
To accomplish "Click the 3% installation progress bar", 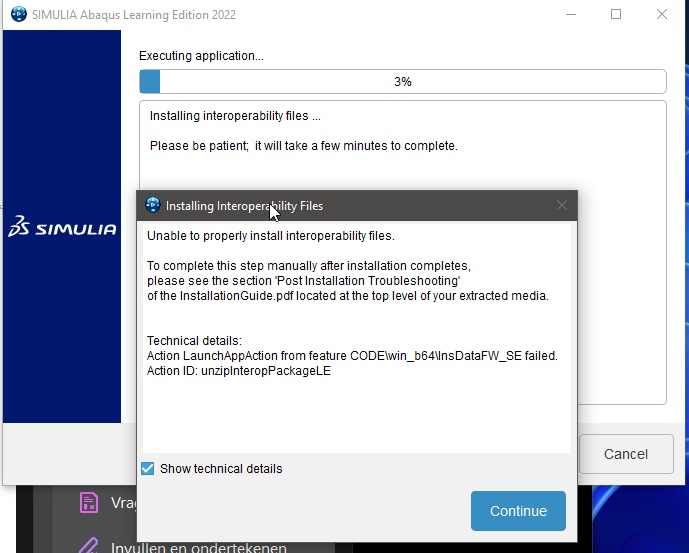I will tap(403, 82).
